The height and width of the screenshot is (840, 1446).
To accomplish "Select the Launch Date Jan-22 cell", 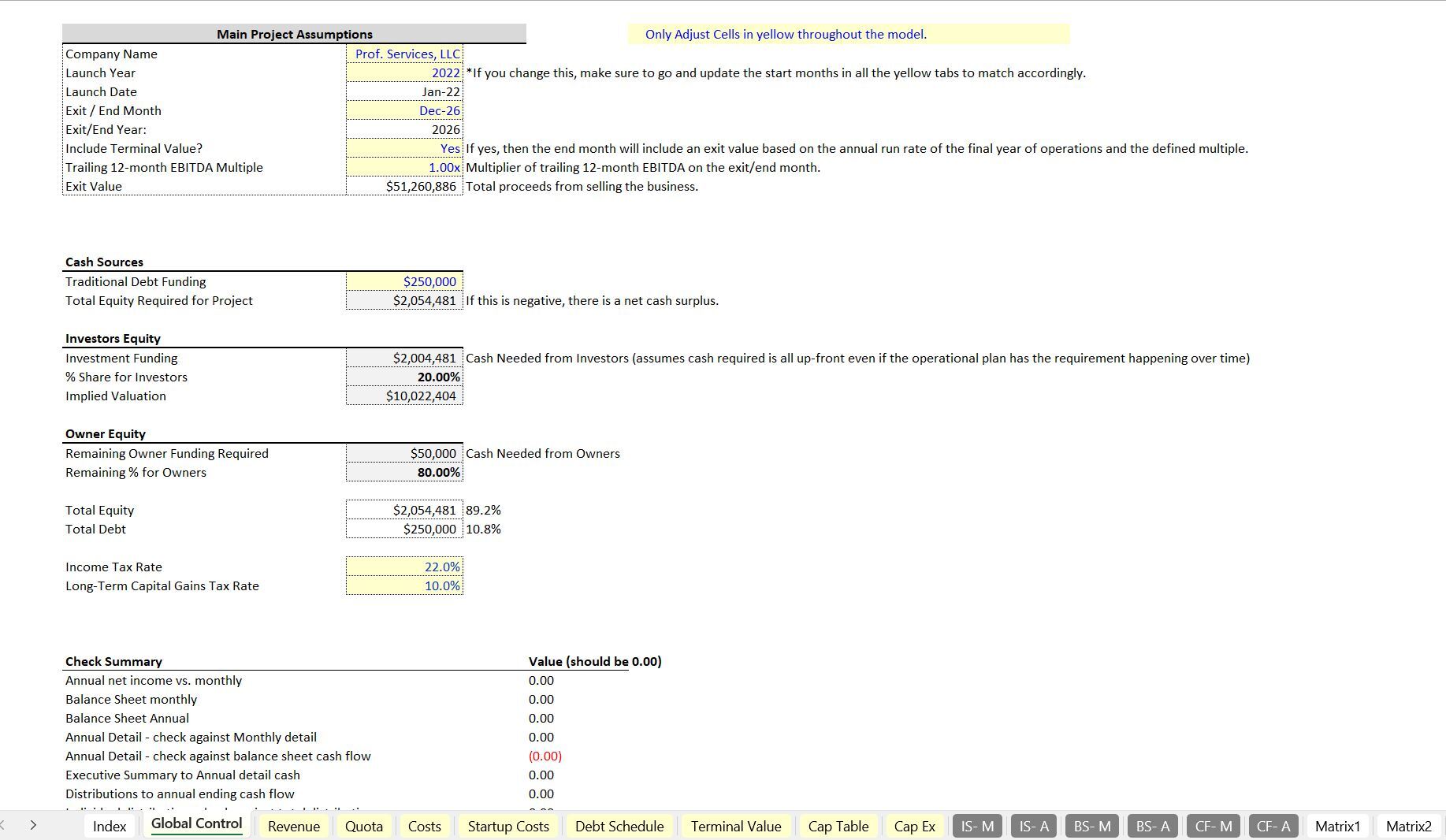I will tap(404, 91).
